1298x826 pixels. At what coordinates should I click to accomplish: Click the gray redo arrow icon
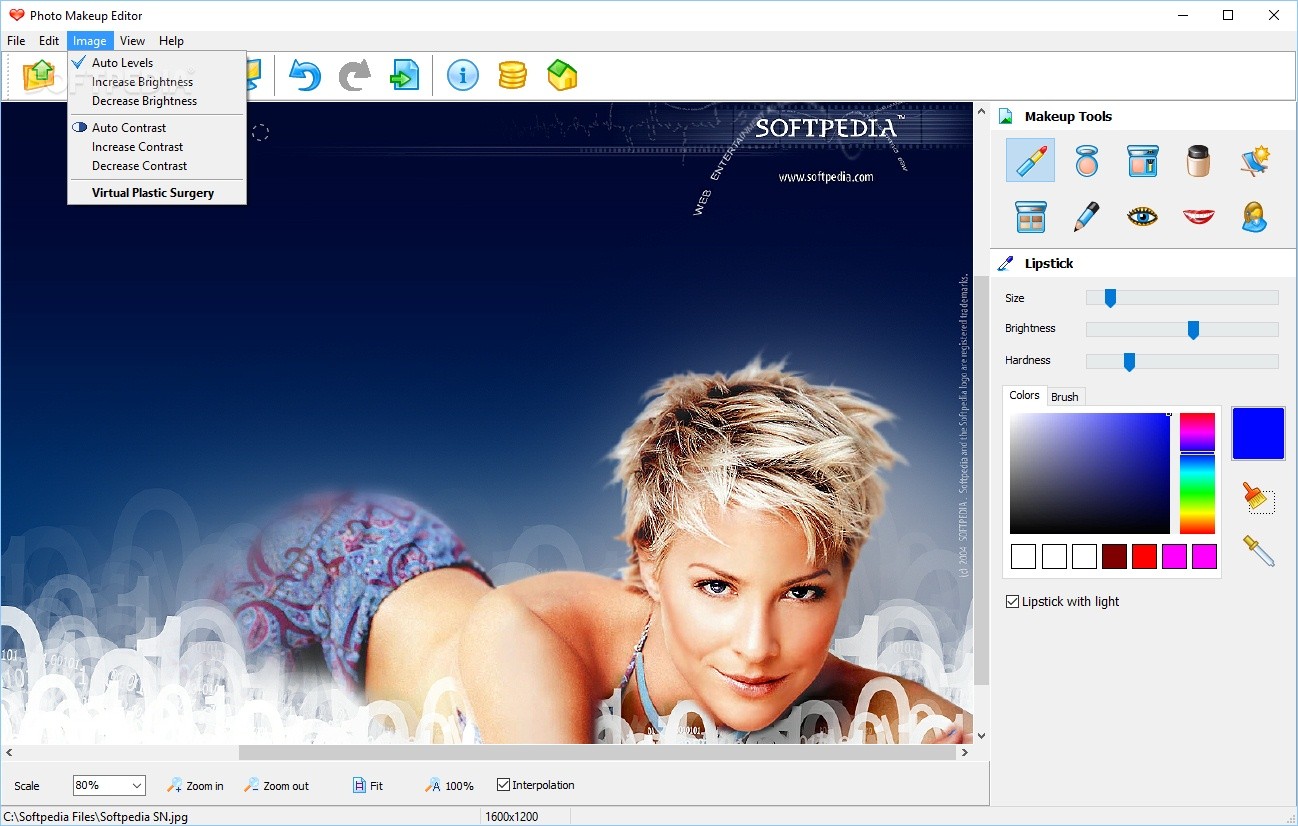(x=354, y=75)
